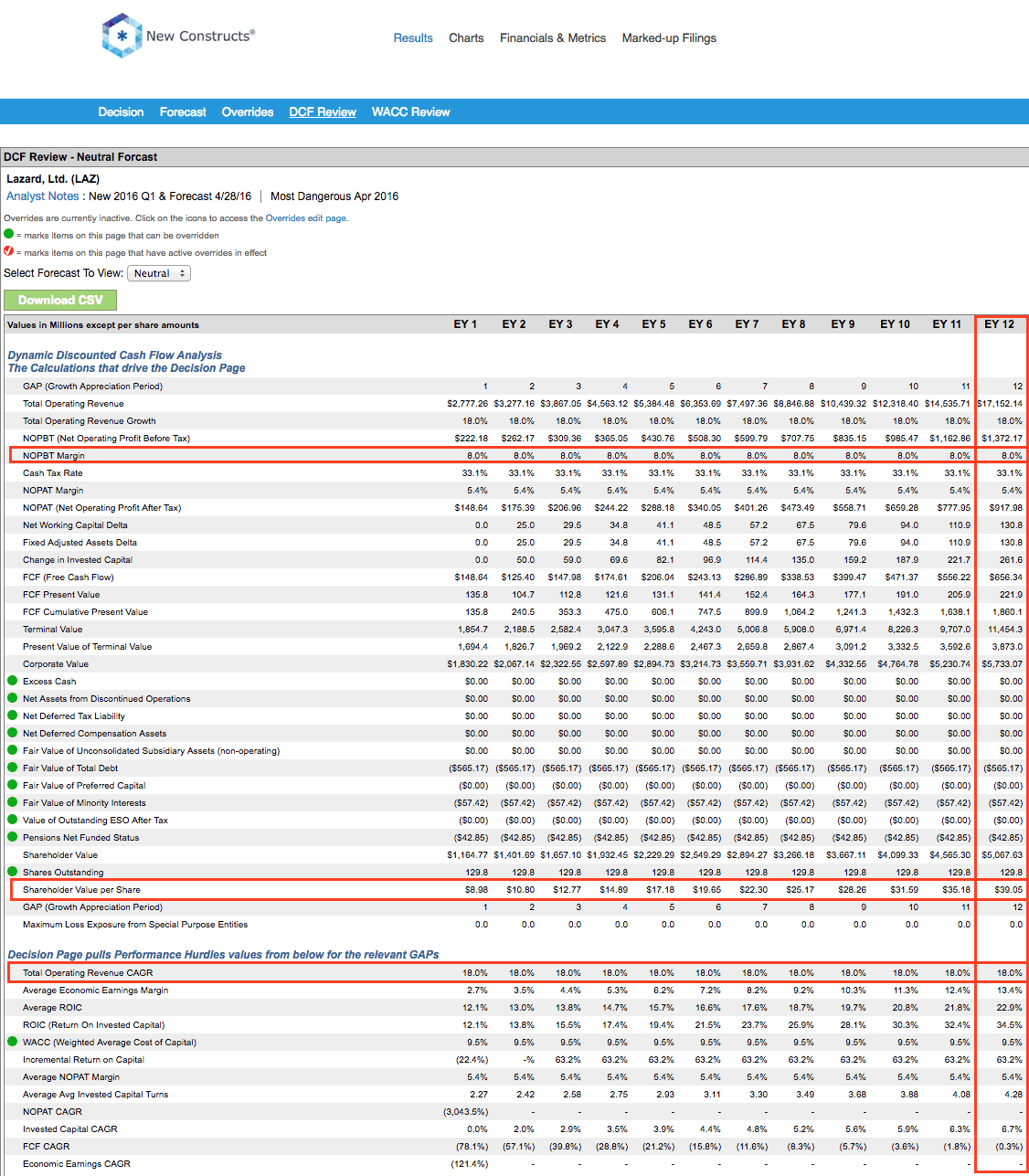Go to Overrides in blue navigation bar
The image size is (1029, 1176).
[x=248, y=111]
